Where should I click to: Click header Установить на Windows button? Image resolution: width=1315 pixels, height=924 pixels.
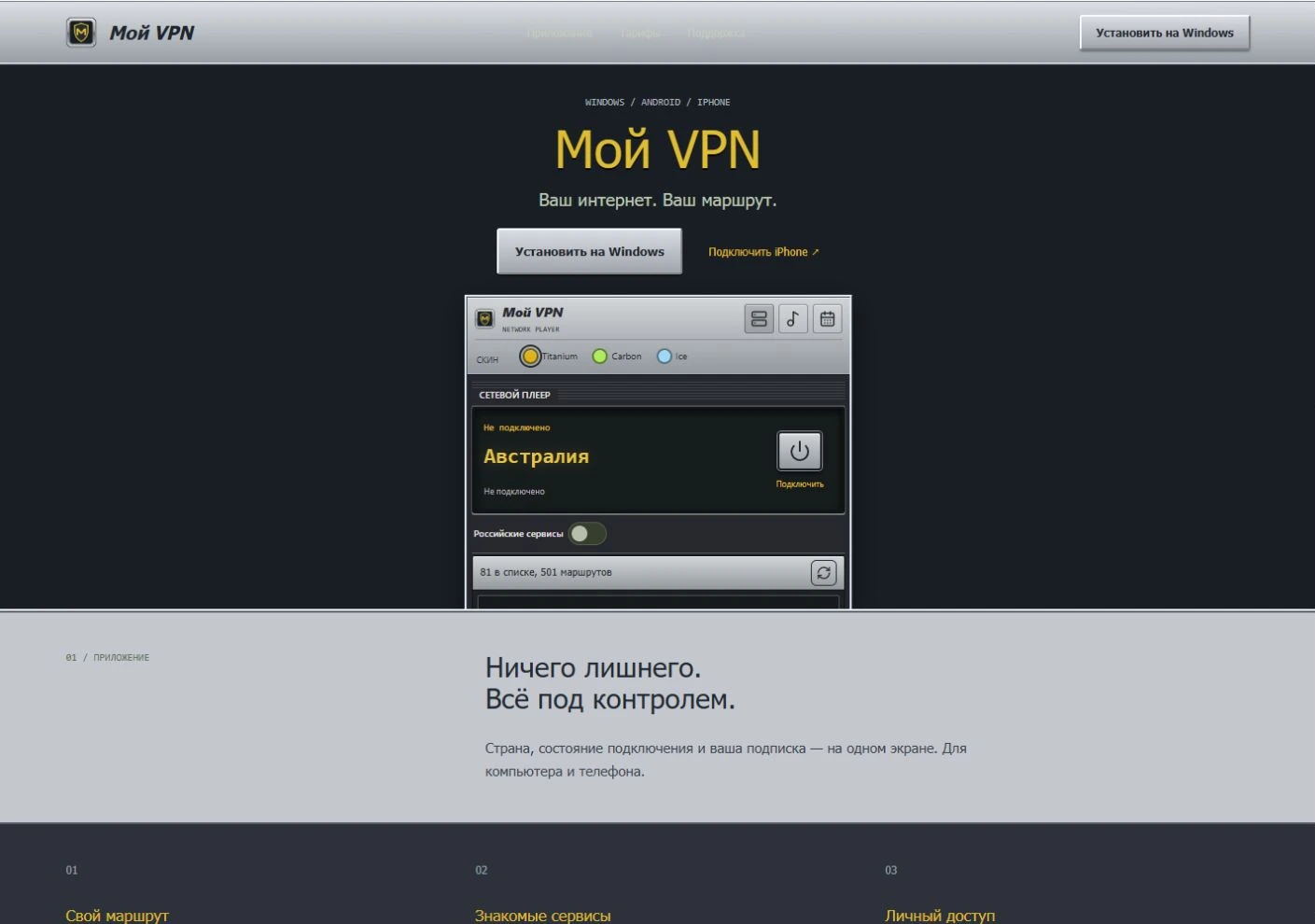(1165, 33)
